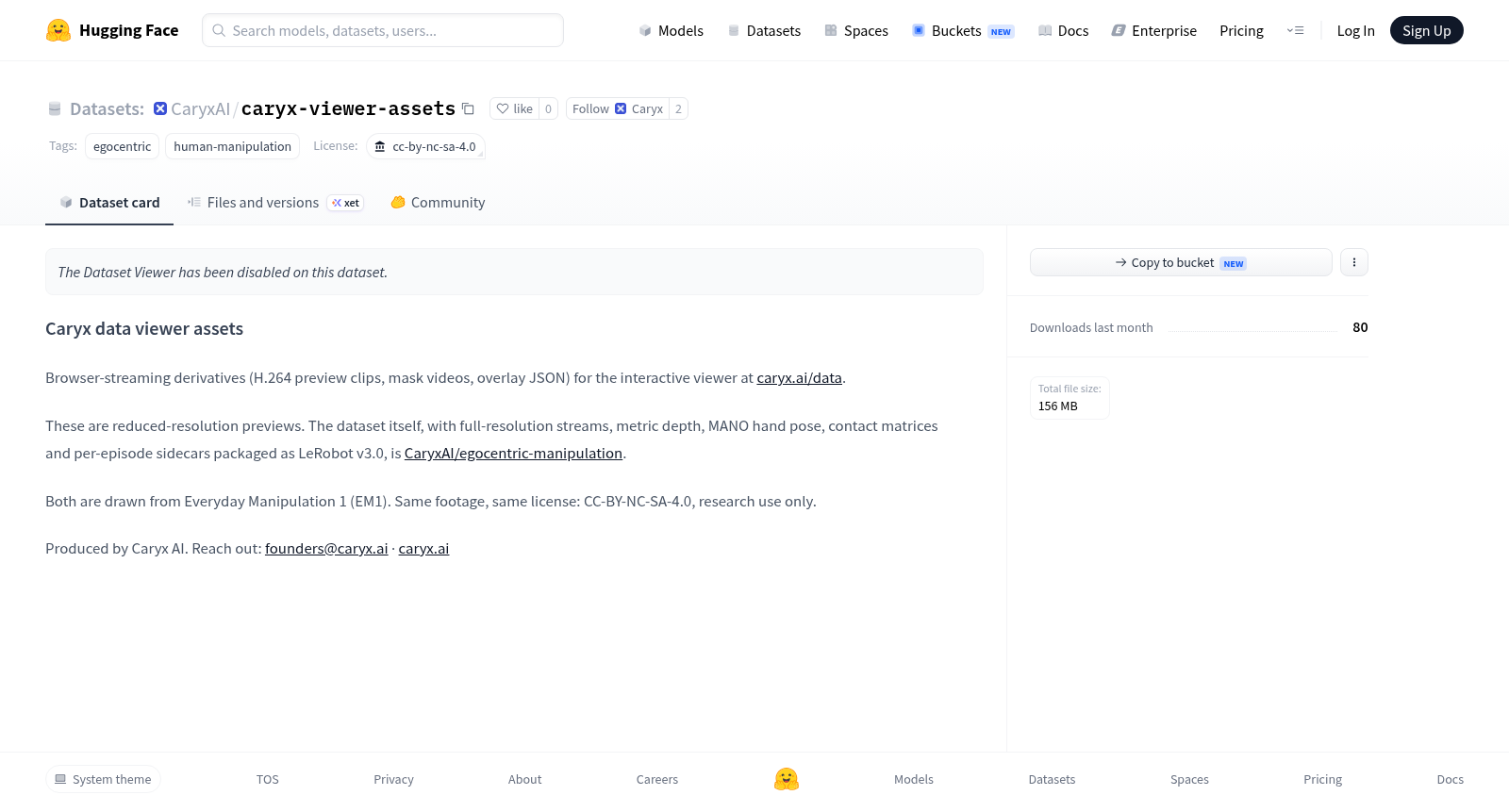Focus the search models, datasets, users field
Image resolution: width=1509 pixels, height=812 pixels.
383,30
